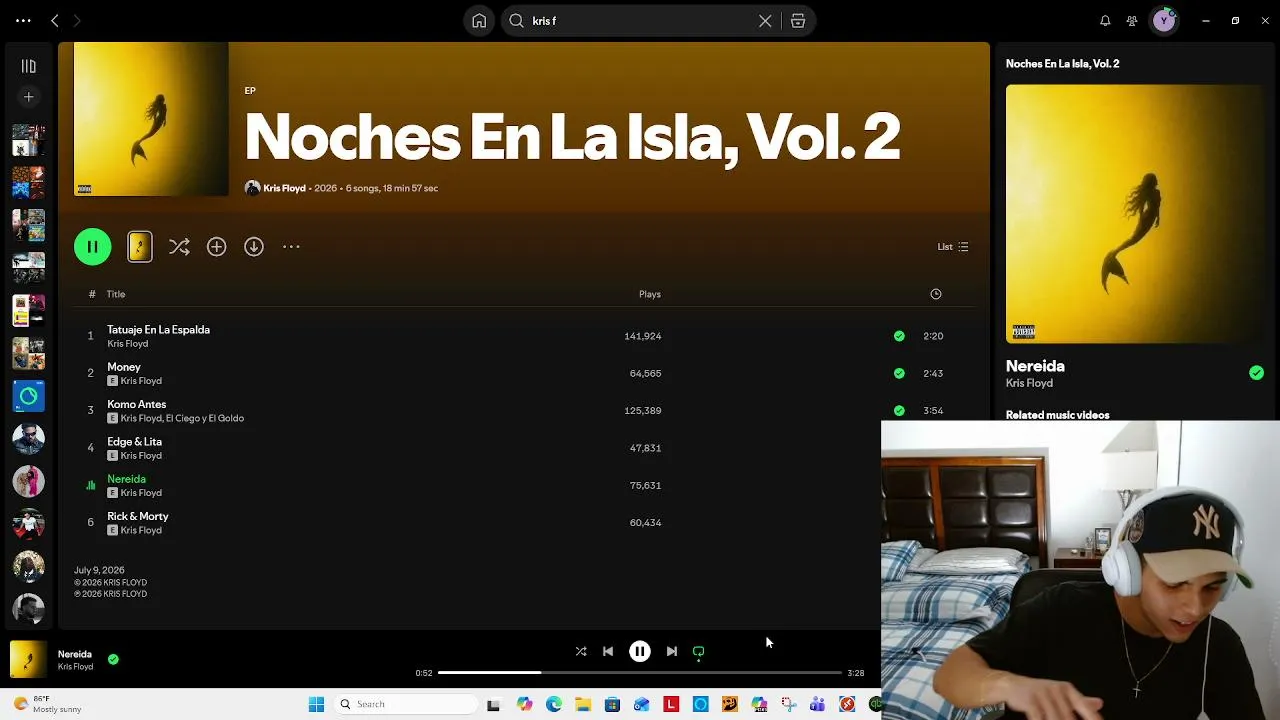1280x720 pixels.
Task: Pause playback in the bottom player
Action: coord(640,651)
